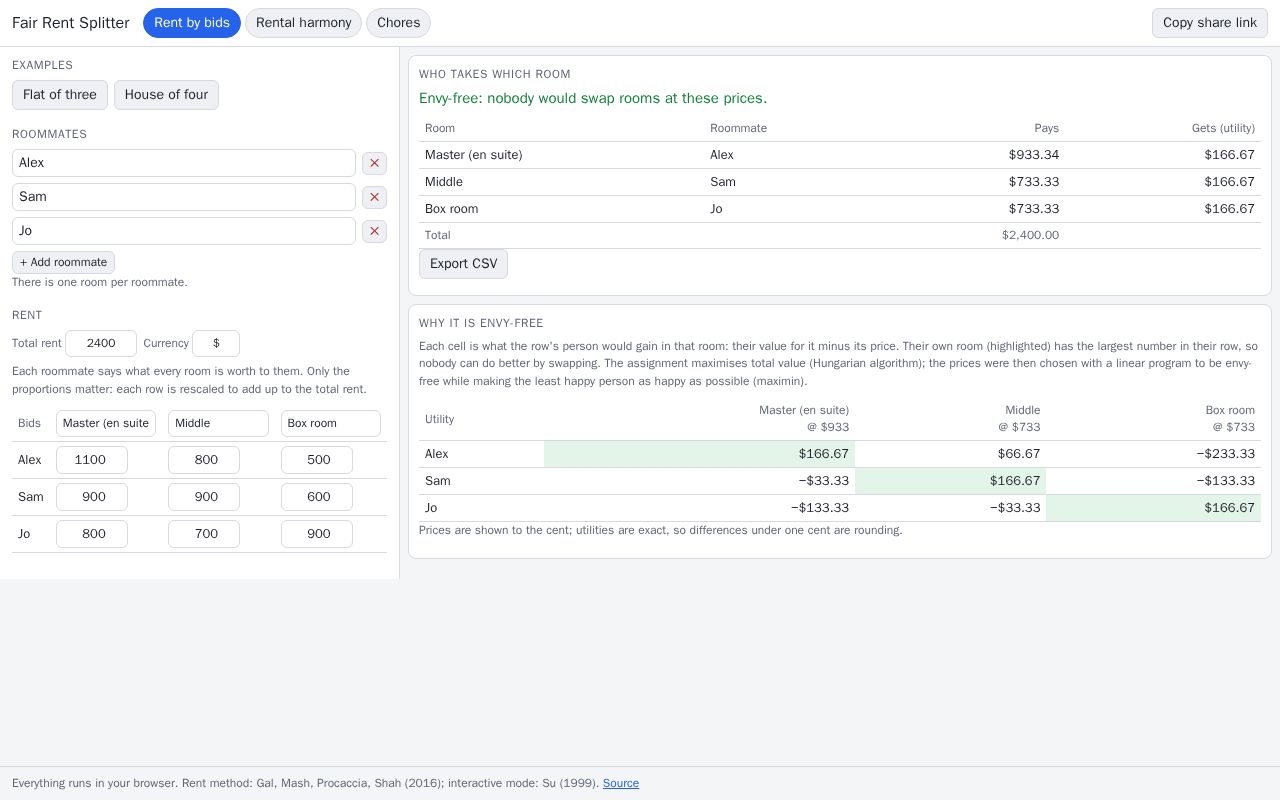Edit the Jo roommate name field

pyautogui.click(x=184, y=231)
